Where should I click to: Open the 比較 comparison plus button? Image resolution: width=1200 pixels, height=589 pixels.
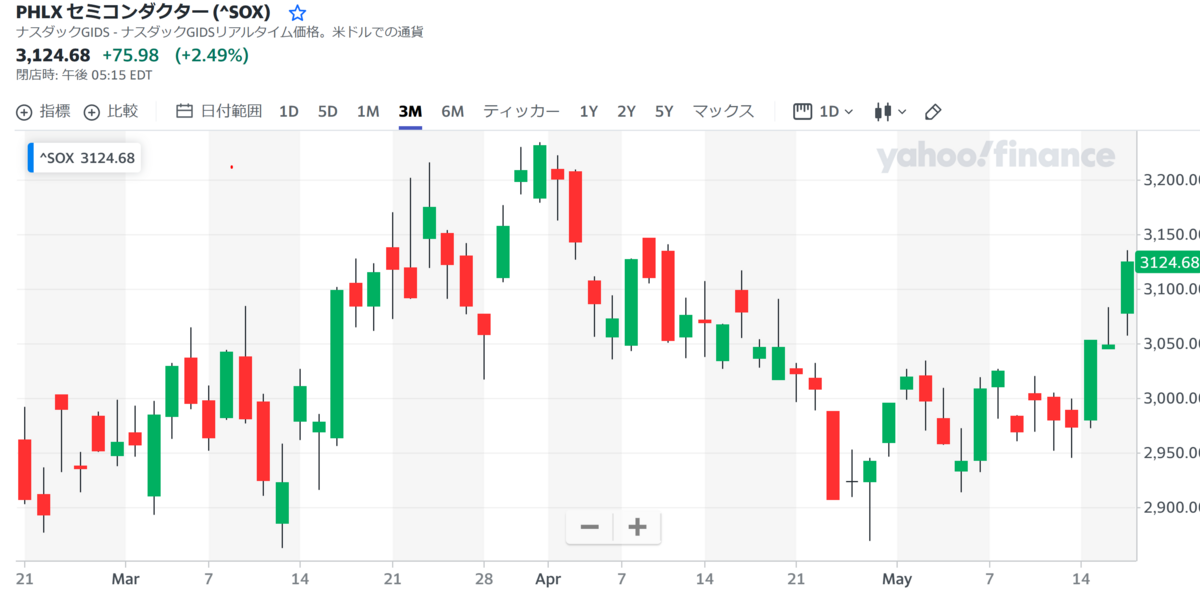tap(110, 111)
